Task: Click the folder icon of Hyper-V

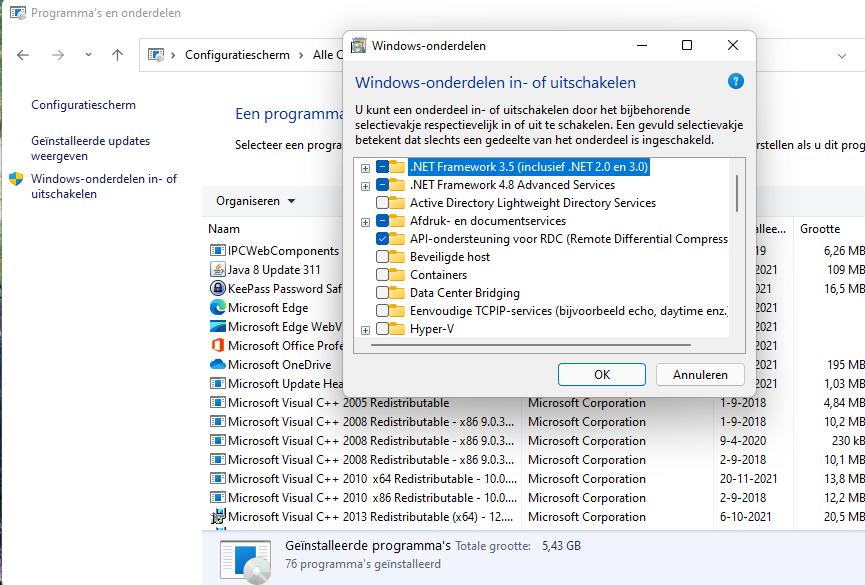Action: 397,329
